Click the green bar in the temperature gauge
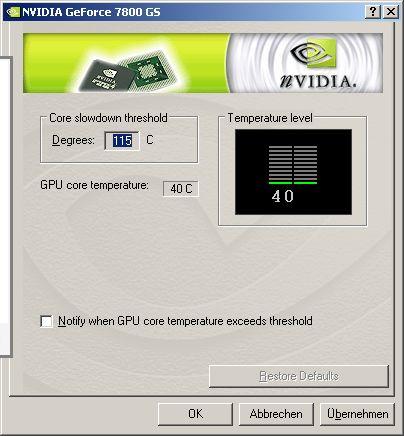Viewport: 404px width, 436px height. tap(293, 183)
